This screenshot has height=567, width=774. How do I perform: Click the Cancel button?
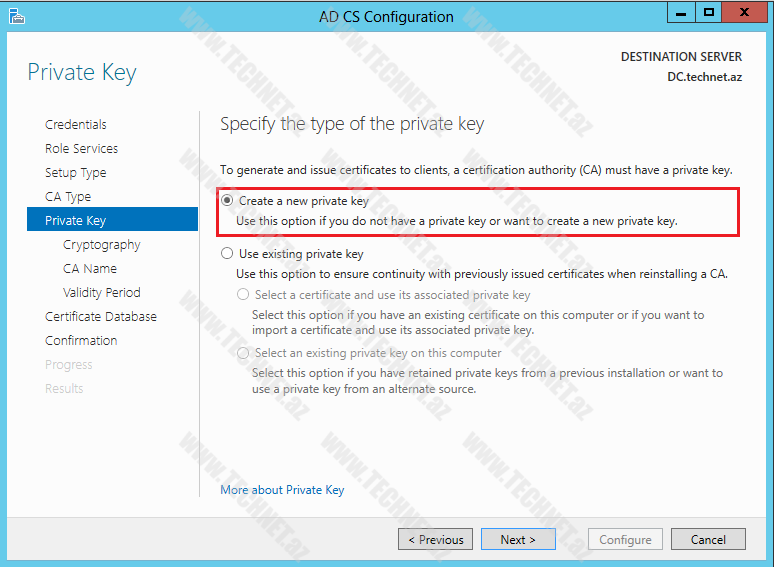708,540
